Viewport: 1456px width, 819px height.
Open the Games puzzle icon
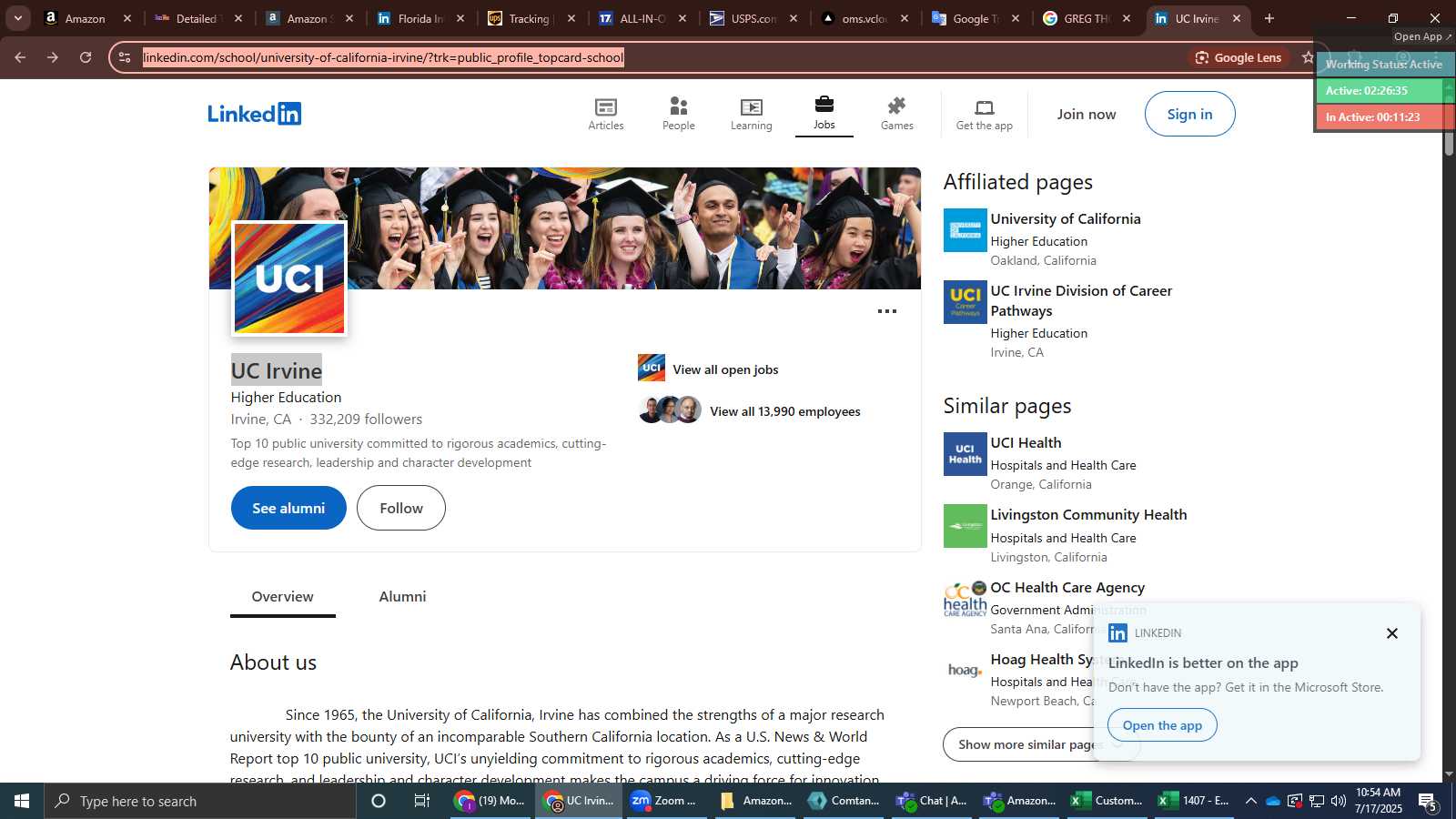pos(896,114)
